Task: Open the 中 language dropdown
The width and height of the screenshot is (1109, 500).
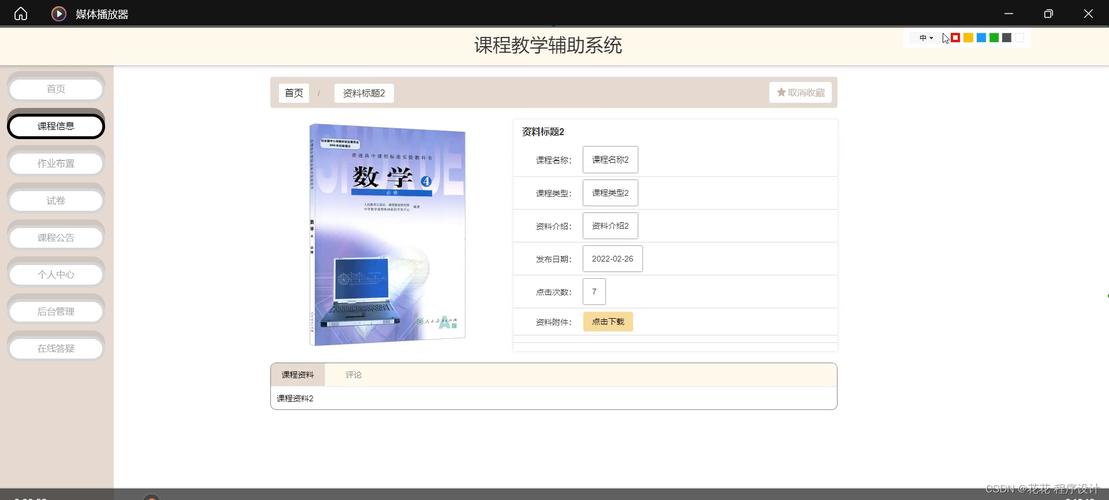Action: (926, 38)
